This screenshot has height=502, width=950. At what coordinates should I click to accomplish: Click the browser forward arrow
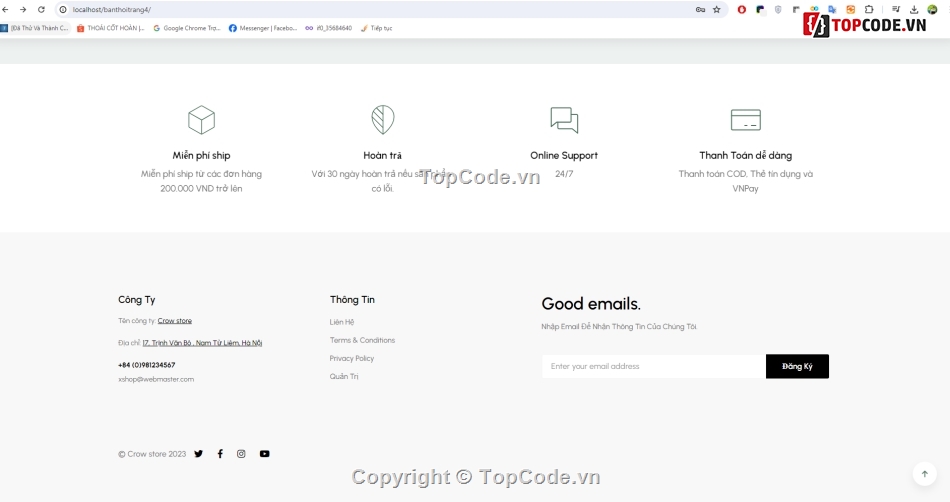point(23,10)
